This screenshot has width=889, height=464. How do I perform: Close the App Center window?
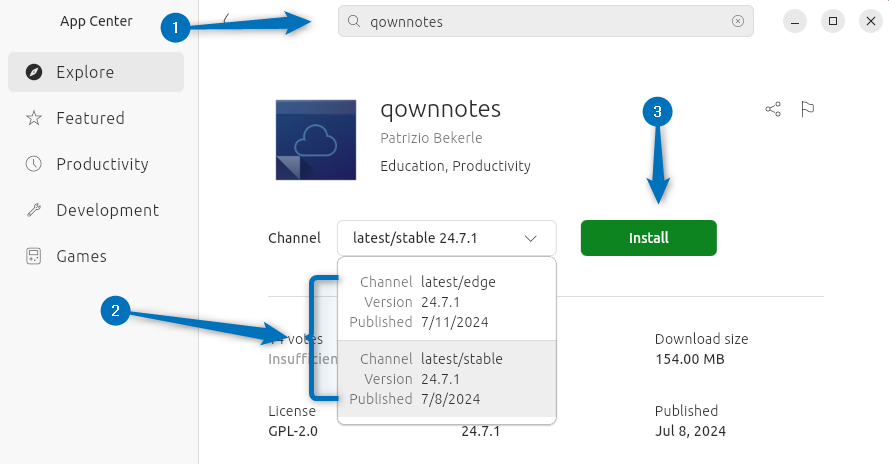tap(871, 21)
